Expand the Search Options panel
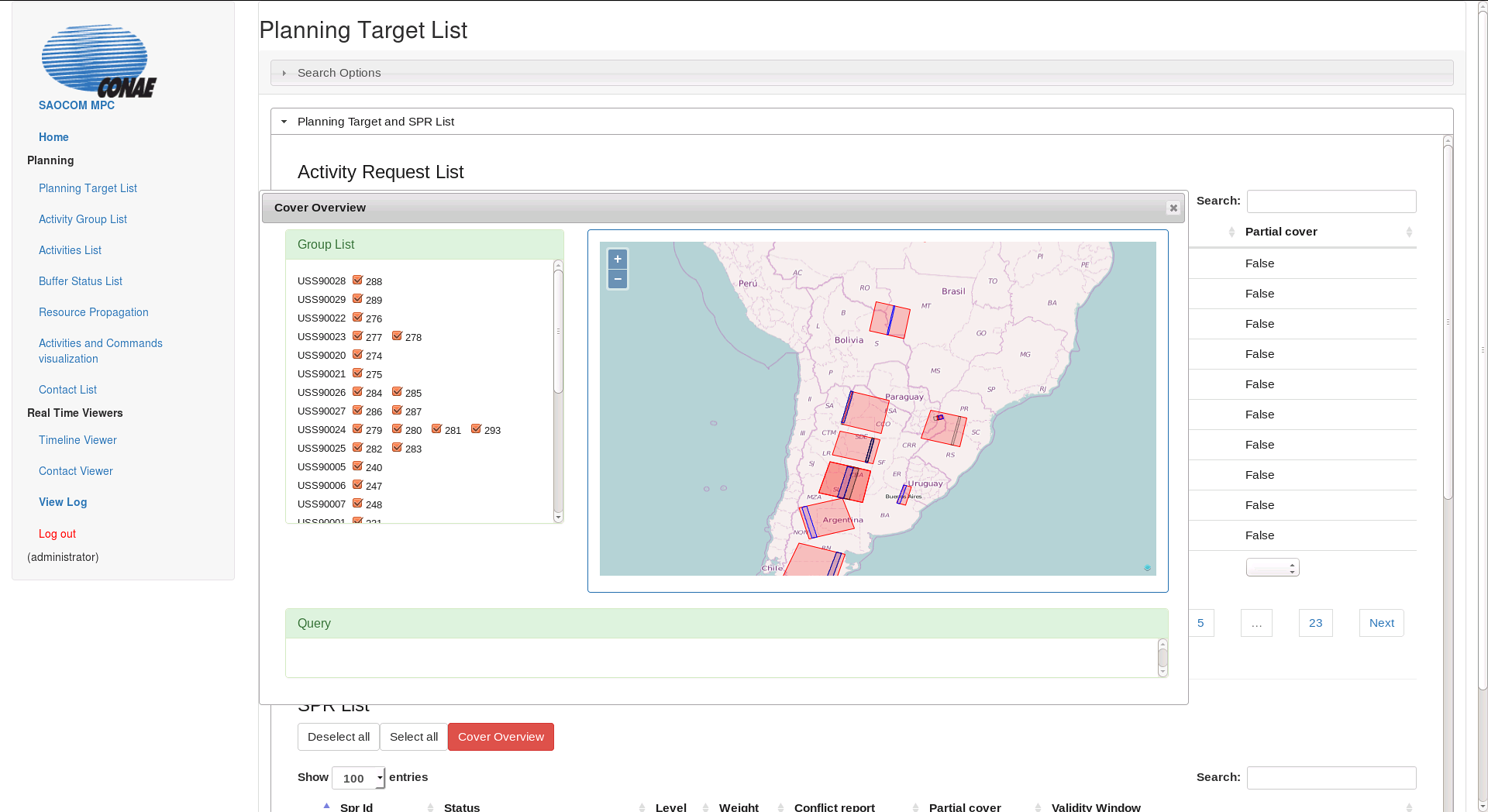Viewport: 1488px width, 812px height. (x=339, y=73)
